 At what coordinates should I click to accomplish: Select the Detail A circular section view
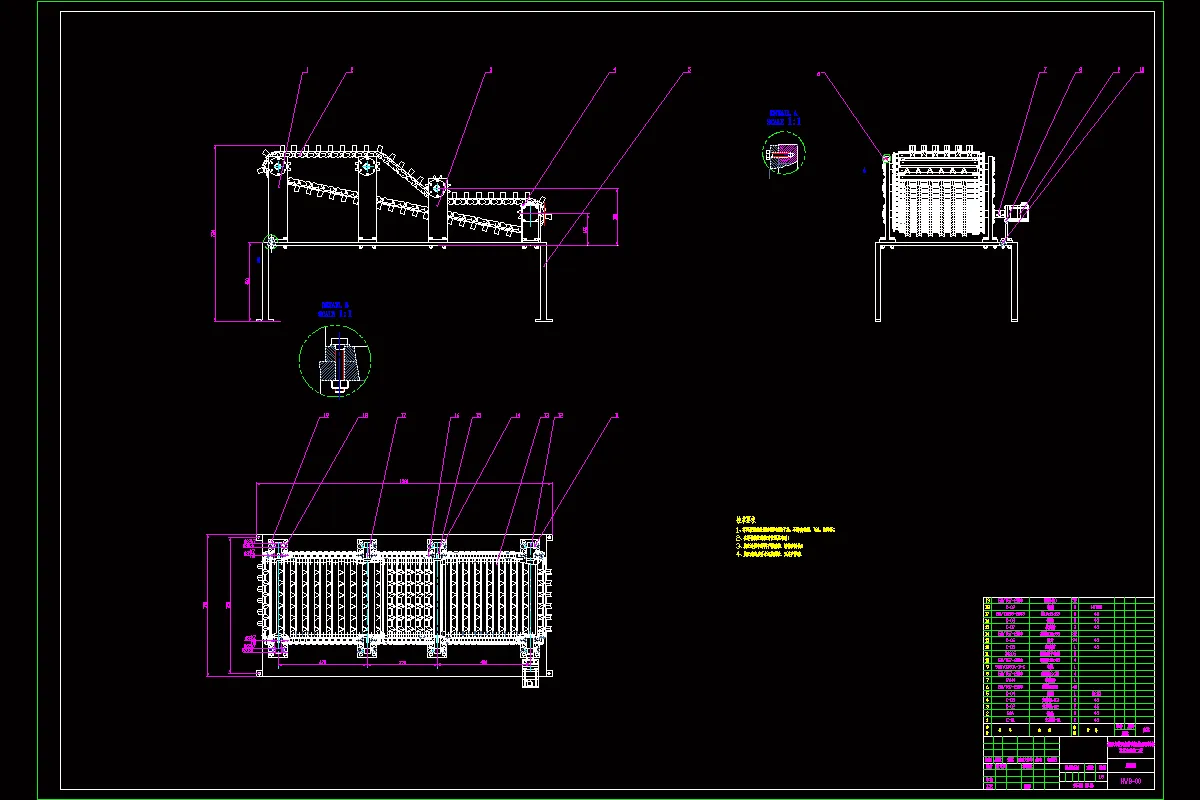click(x=784, y=152)
